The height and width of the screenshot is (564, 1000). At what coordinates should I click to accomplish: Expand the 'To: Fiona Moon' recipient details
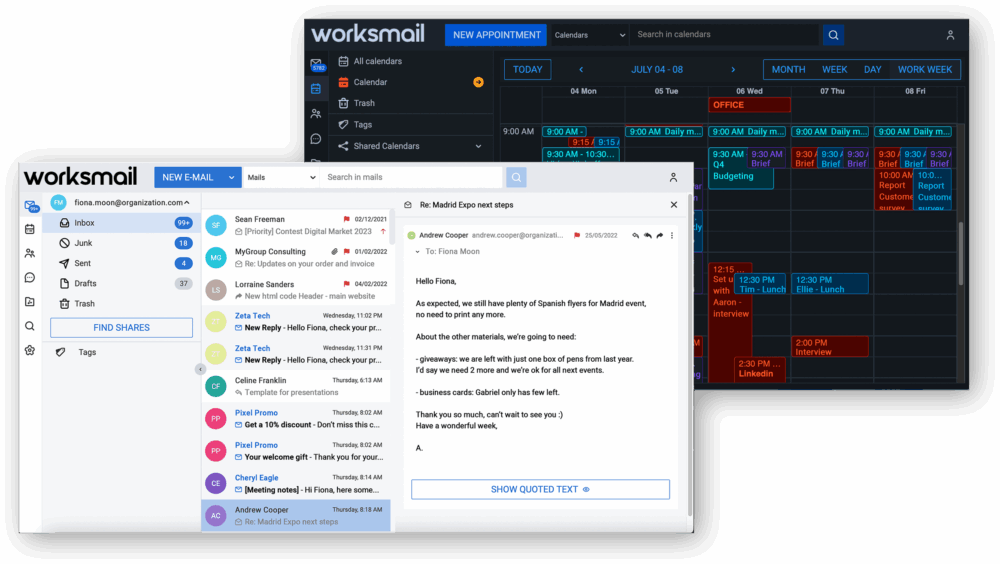pyautogui.click(x=418, y=252)
